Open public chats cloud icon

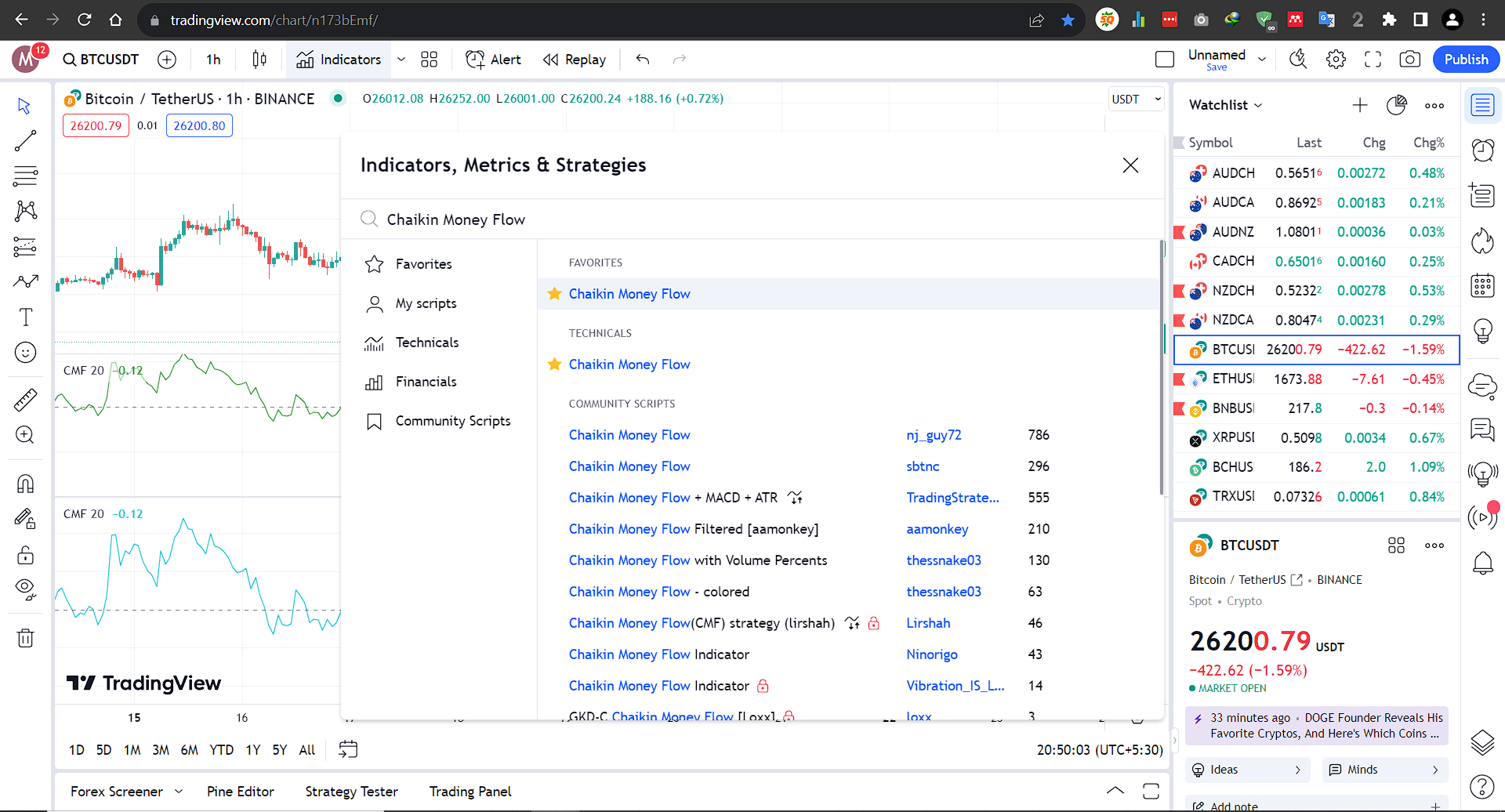coord(1482,385)
